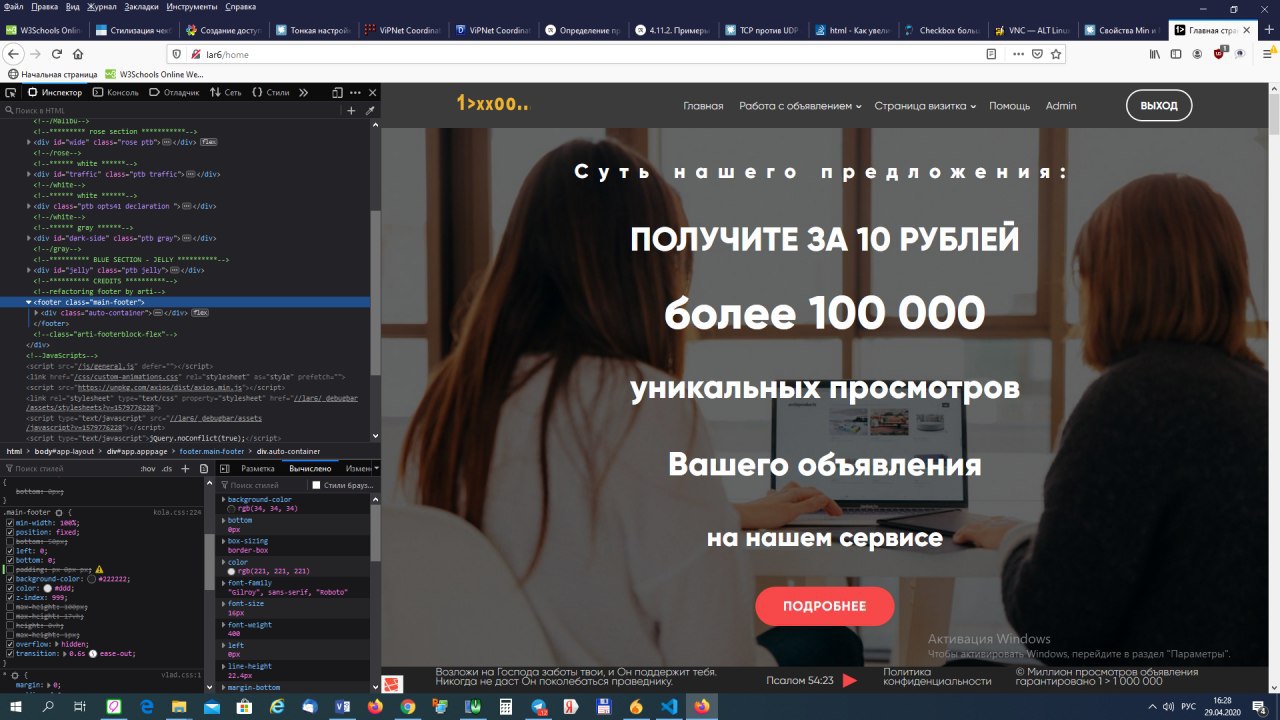This screenshot has width=1280, height=720.
Task: Show sidebars icon in Firefox toolbar
Action: point(1178,54)
